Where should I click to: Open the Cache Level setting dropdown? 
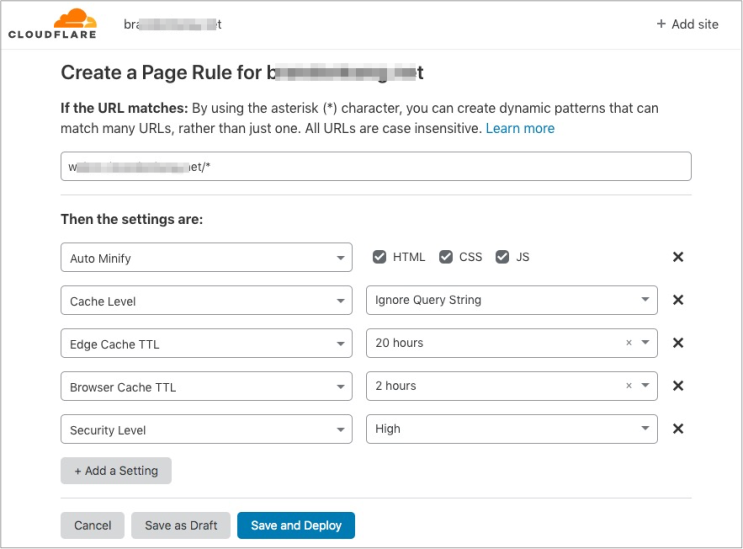(206, 300)
